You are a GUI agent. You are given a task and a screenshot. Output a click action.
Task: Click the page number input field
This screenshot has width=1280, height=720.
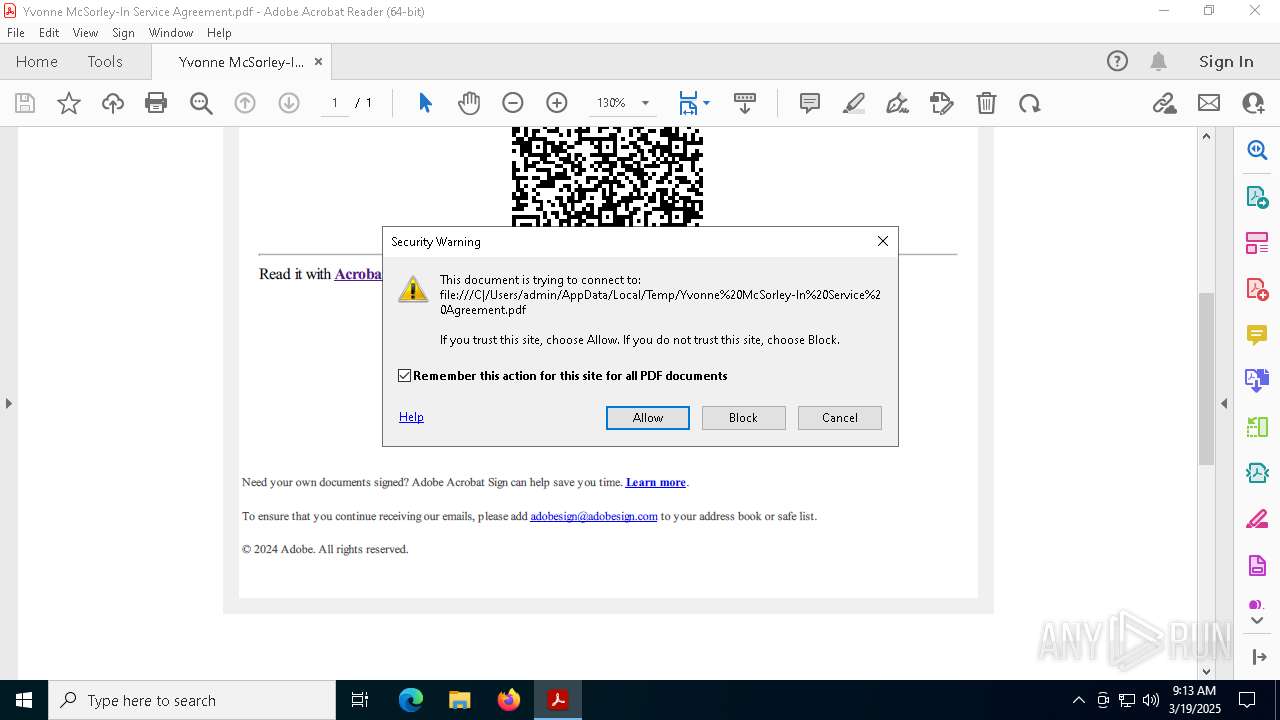335,103
